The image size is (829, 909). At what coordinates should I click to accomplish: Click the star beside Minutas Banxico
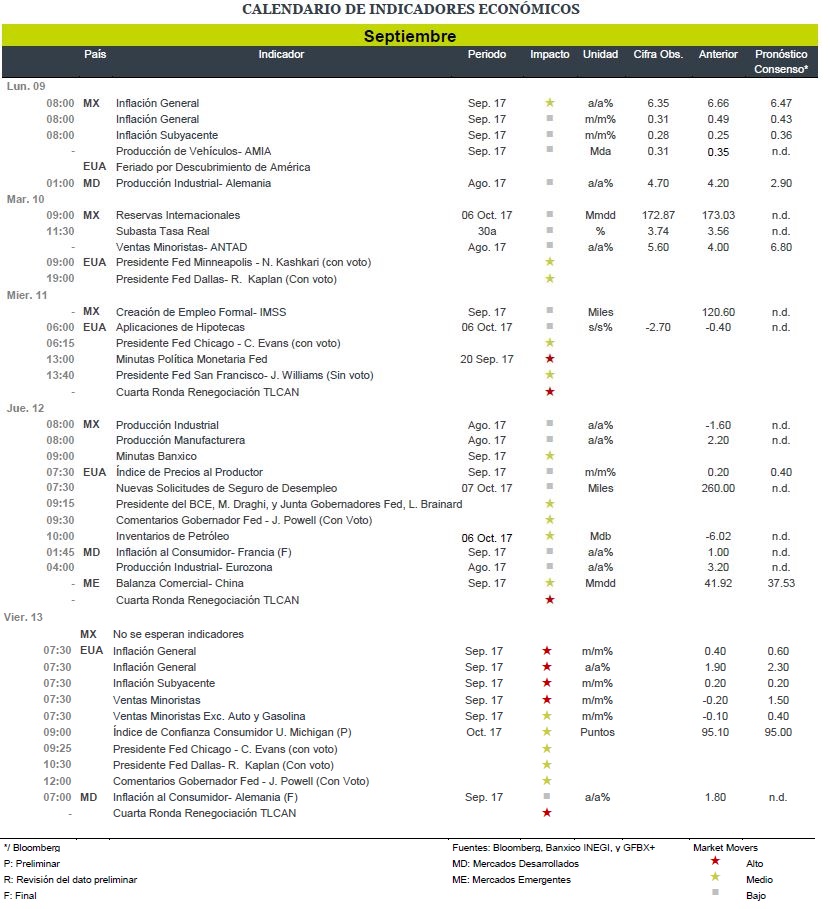[550, 456]
